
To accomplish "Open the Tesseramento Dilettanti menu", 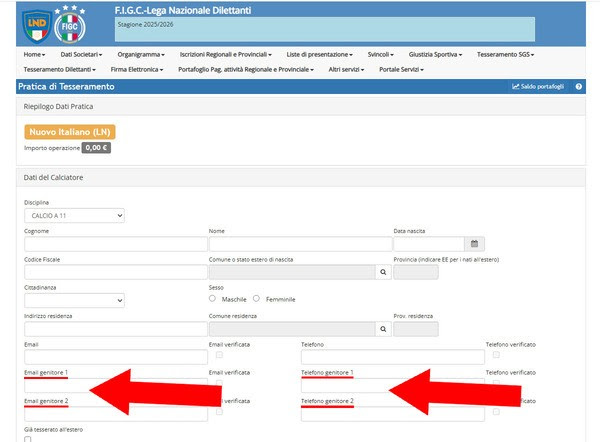I will coord(59,70).
